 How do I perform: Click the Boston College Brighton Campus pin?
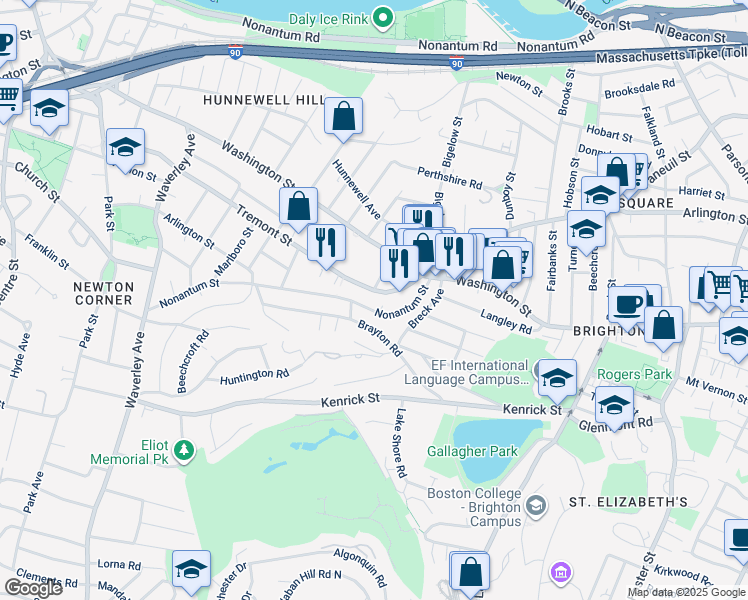[537, 505]
